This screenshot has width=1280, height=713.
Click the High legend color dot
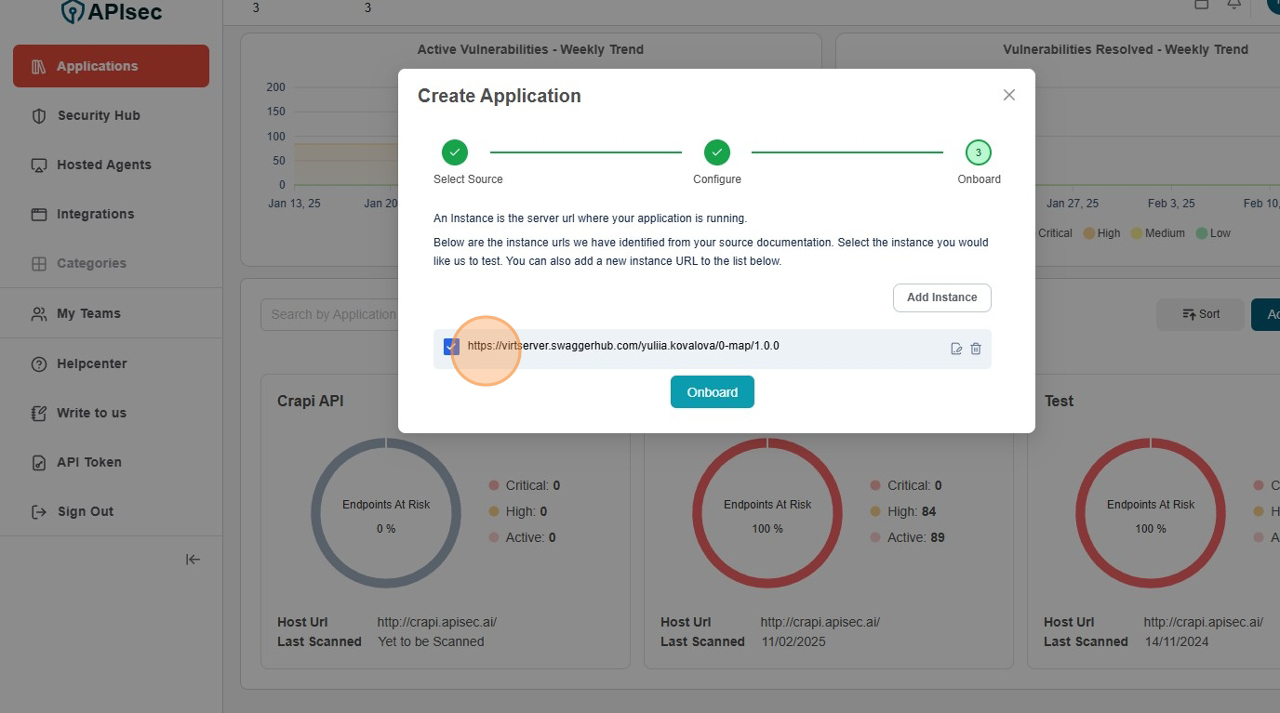(x=1088, y=233)
